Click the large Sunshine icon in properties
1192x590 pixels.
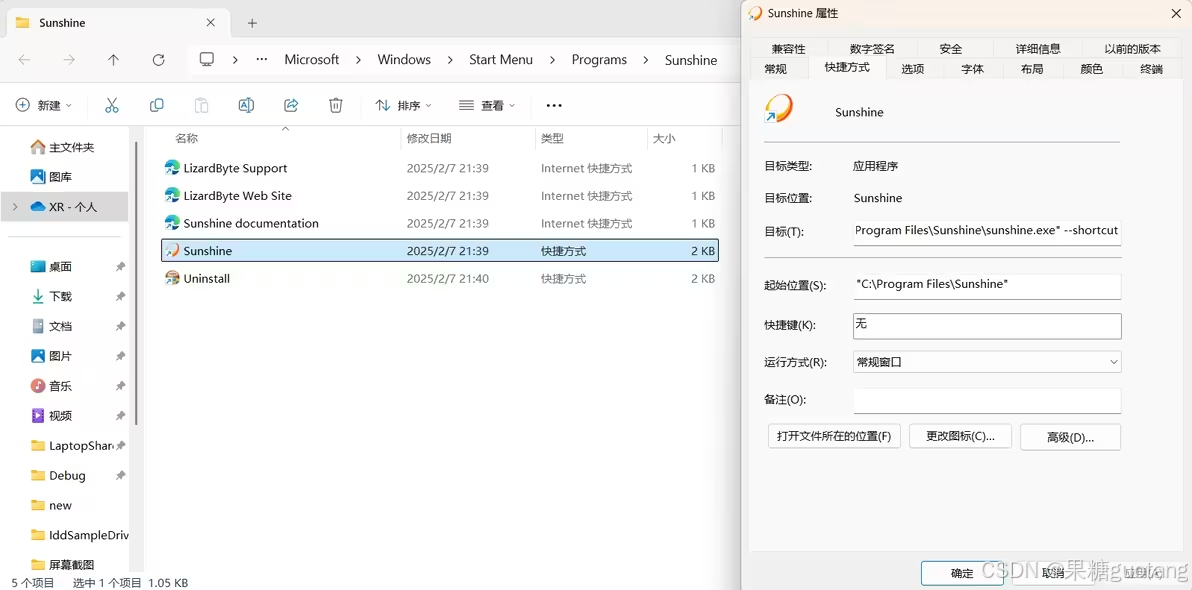(x=779, y=109)
